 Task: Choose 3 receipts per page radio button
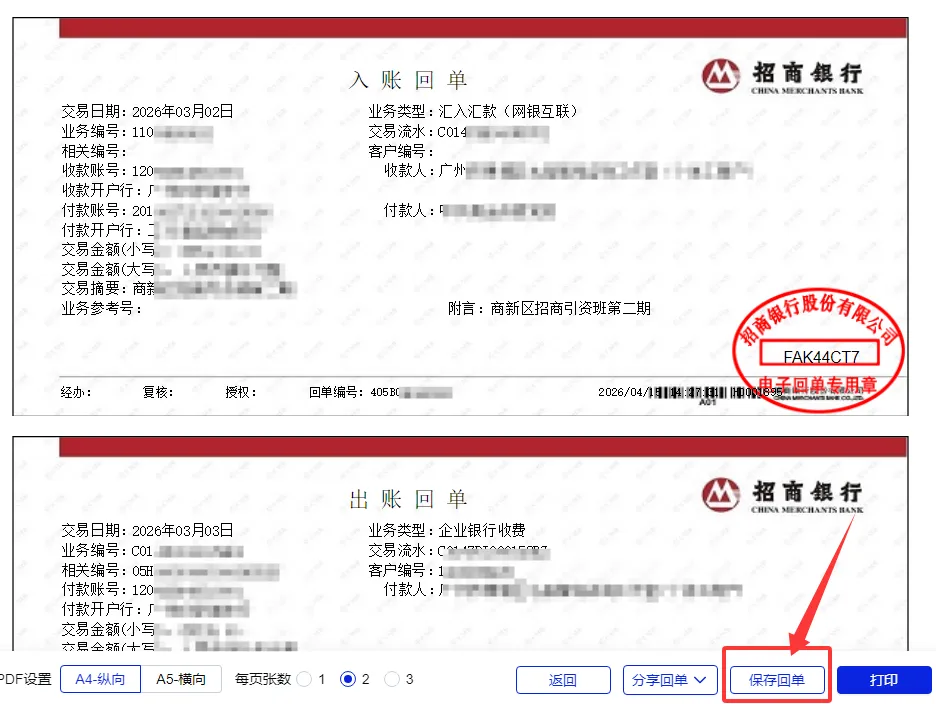pyautogui.click(x=392, y=680)
